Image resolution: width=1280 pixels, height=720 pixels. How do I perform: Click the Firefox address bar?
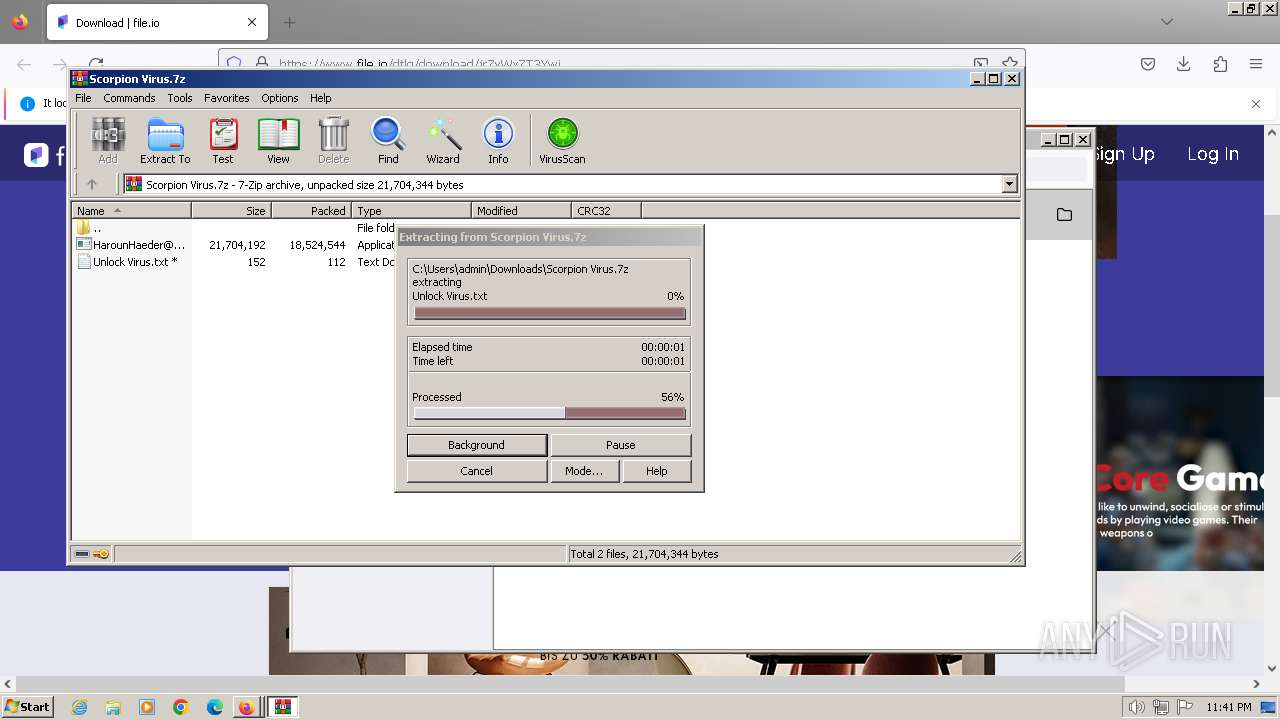[620, 64]
